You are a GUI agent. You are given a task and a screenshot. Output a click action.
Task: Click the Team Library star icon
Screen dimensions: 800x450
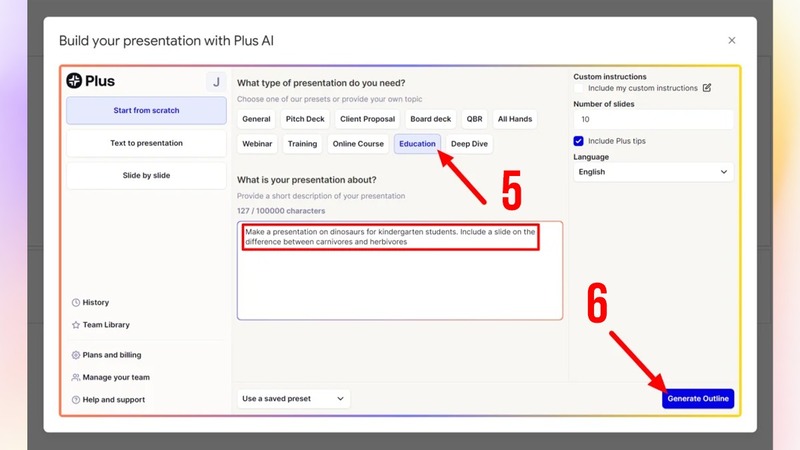tap(76, 325)
